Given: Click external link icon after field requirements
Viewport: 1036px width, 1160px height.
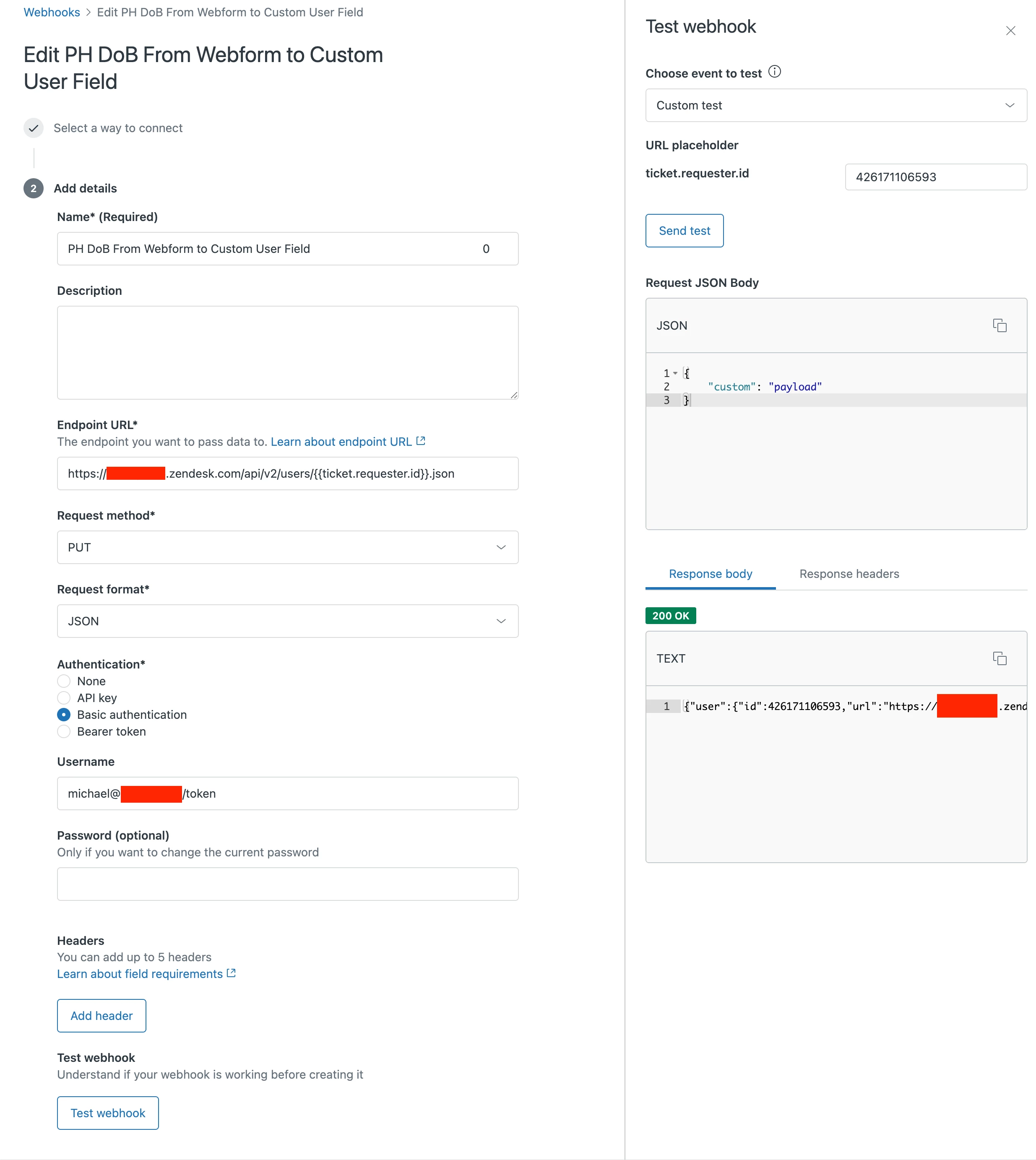Looking at the screenshot, I should pos(231,973).
